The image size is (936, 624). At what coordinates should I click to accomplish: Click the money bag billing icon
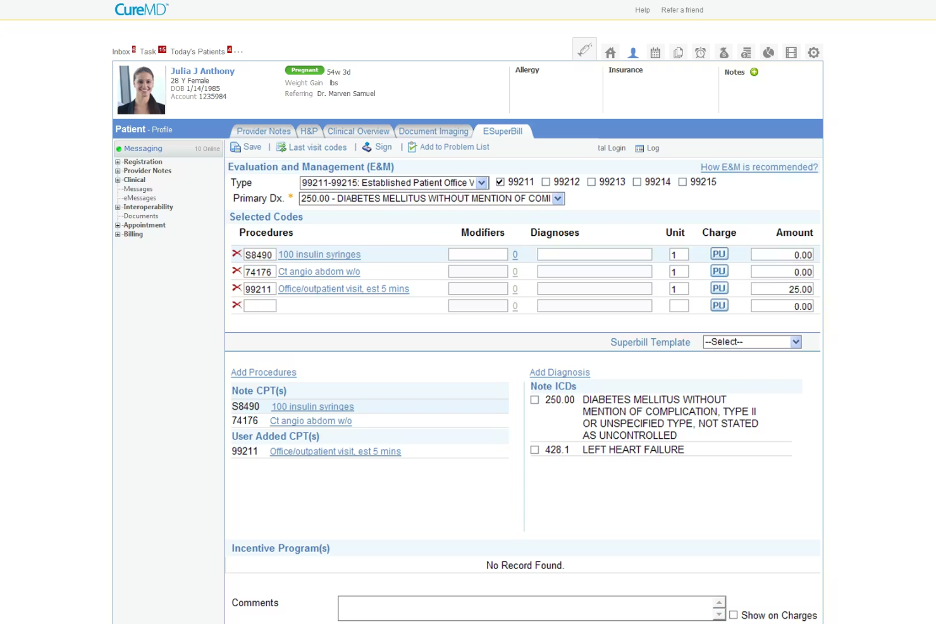click(x=723, y=52)
